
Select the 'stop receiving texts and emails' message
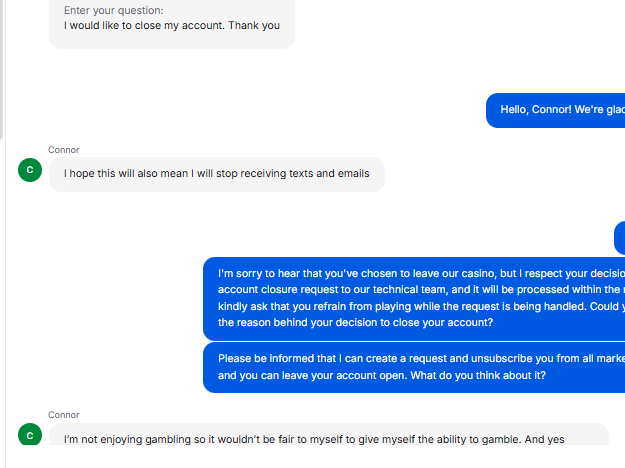pyautogui.click(x=216, y=174)
